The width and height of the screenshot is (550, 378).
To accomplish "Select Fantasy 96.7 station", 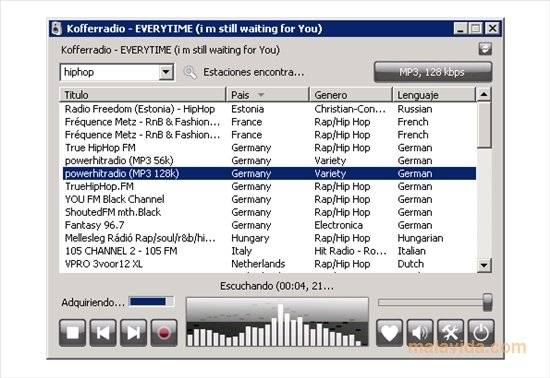I will click(x=269, y=225).
